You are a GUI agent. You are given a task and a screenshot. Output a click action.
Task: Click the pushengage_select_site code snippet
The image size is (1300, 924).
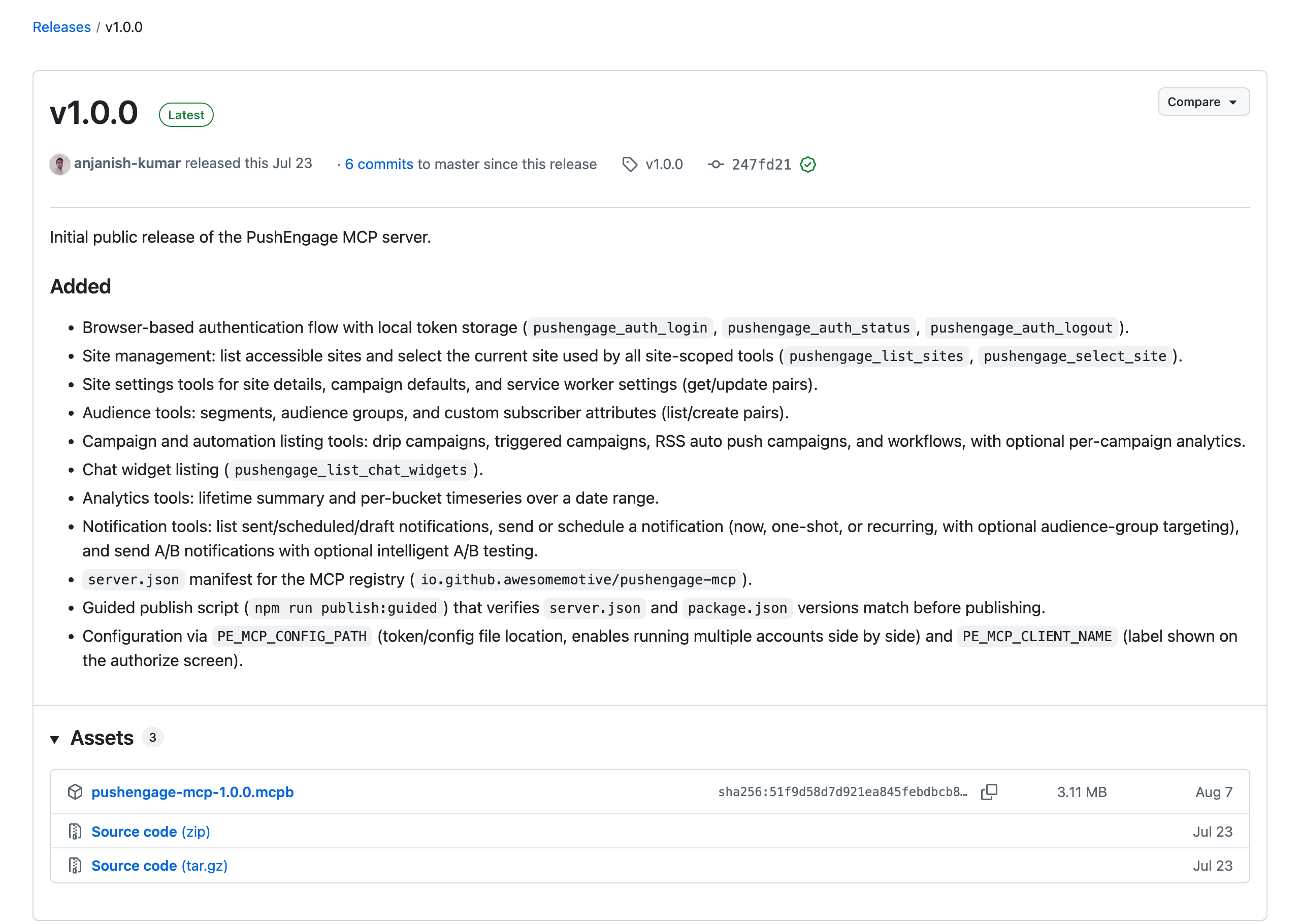coord(1075,356)
